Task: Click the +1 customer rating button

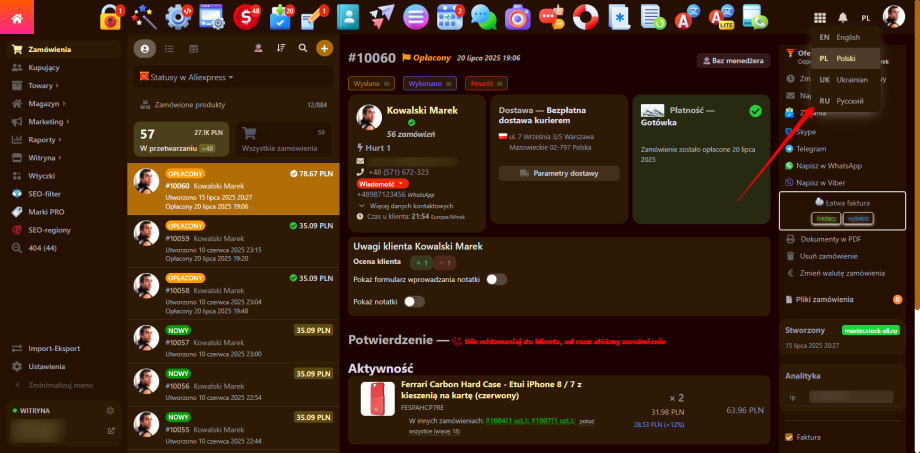Action: [421, 263]
